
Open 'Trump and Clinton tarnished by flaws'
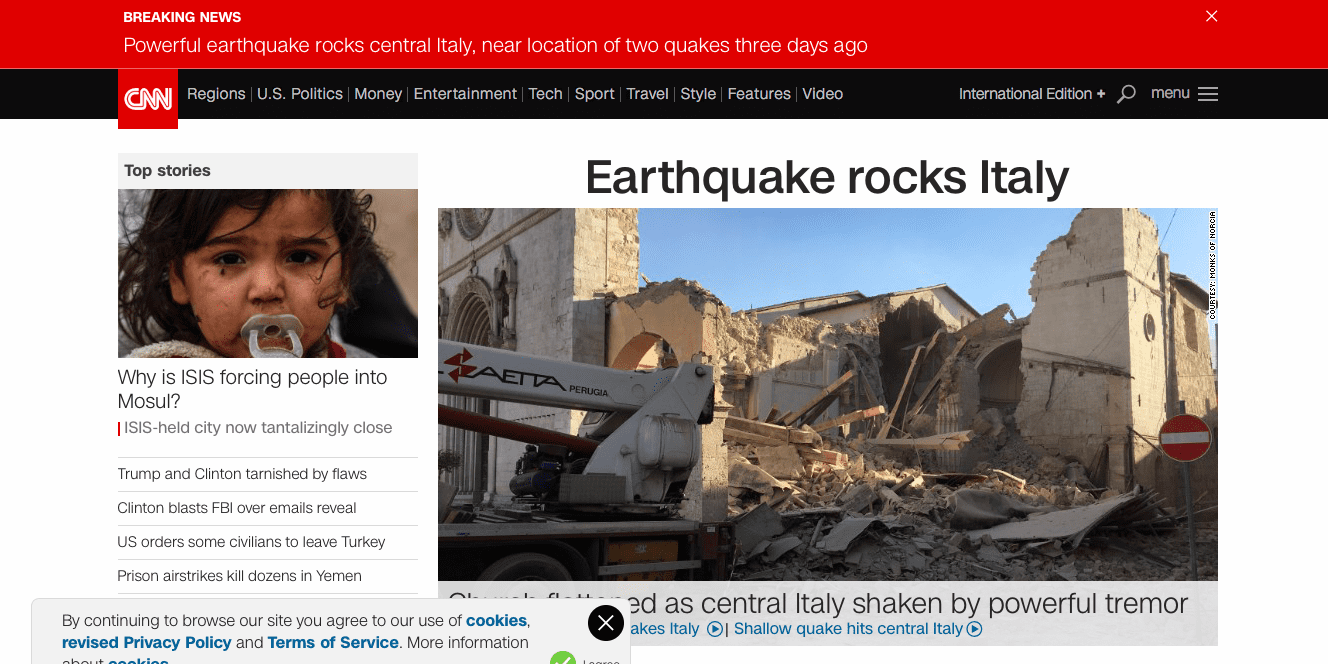(x=242, y=474)
